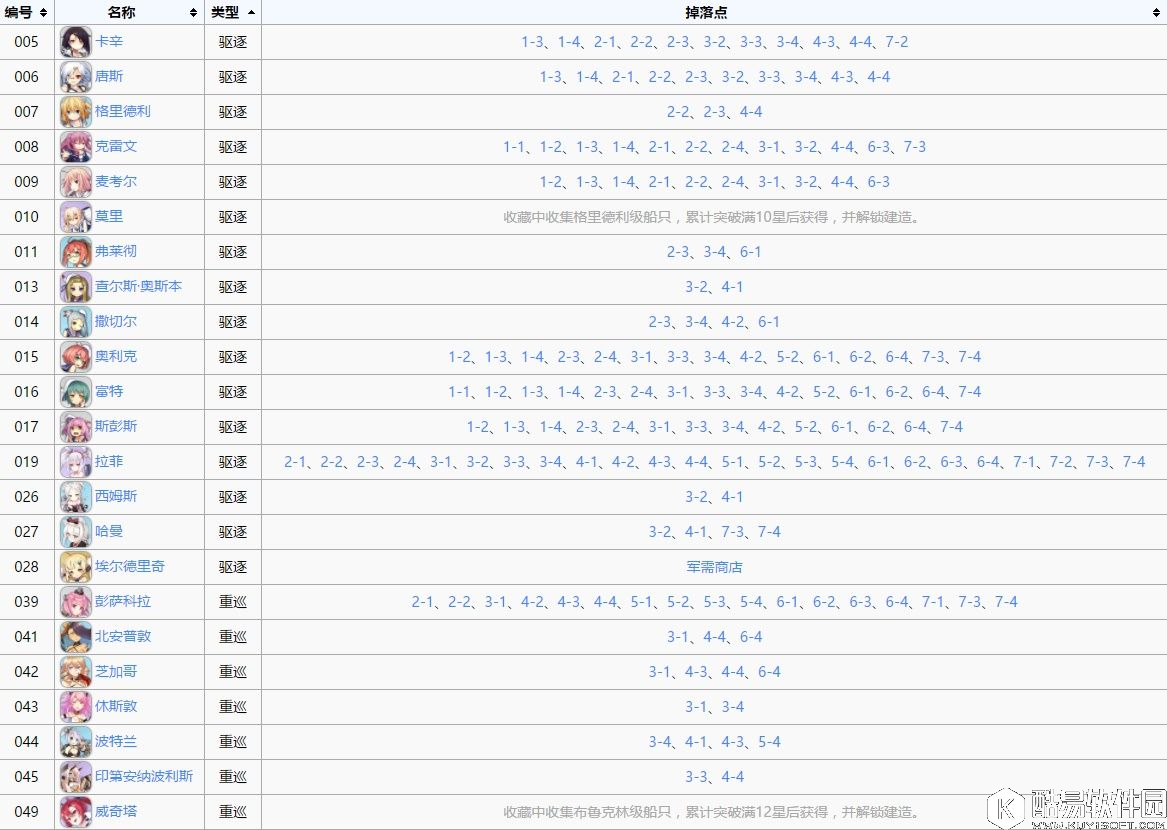Click the 威奇塔 character portrait icon
This screenshot has width=1167, height=830.
pos(75,812)
